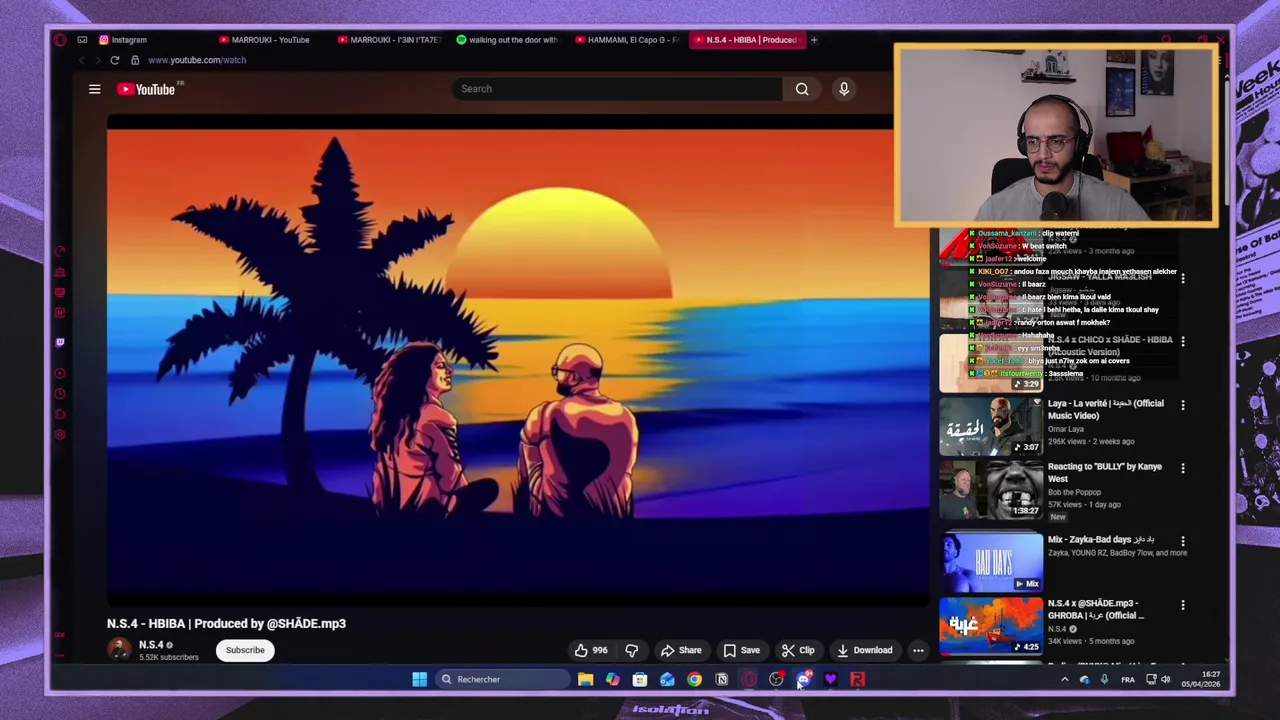Switch the FRA keyboard language indicator
1280x720 pixels.
coord(1128,680)
